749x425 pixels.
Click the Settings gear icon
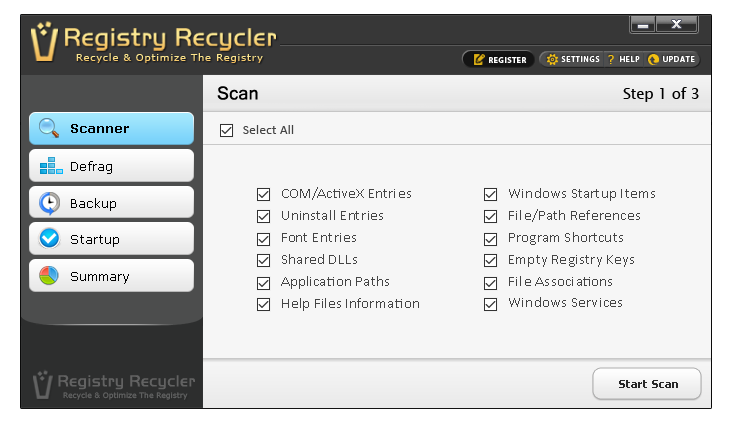point(552,59)
